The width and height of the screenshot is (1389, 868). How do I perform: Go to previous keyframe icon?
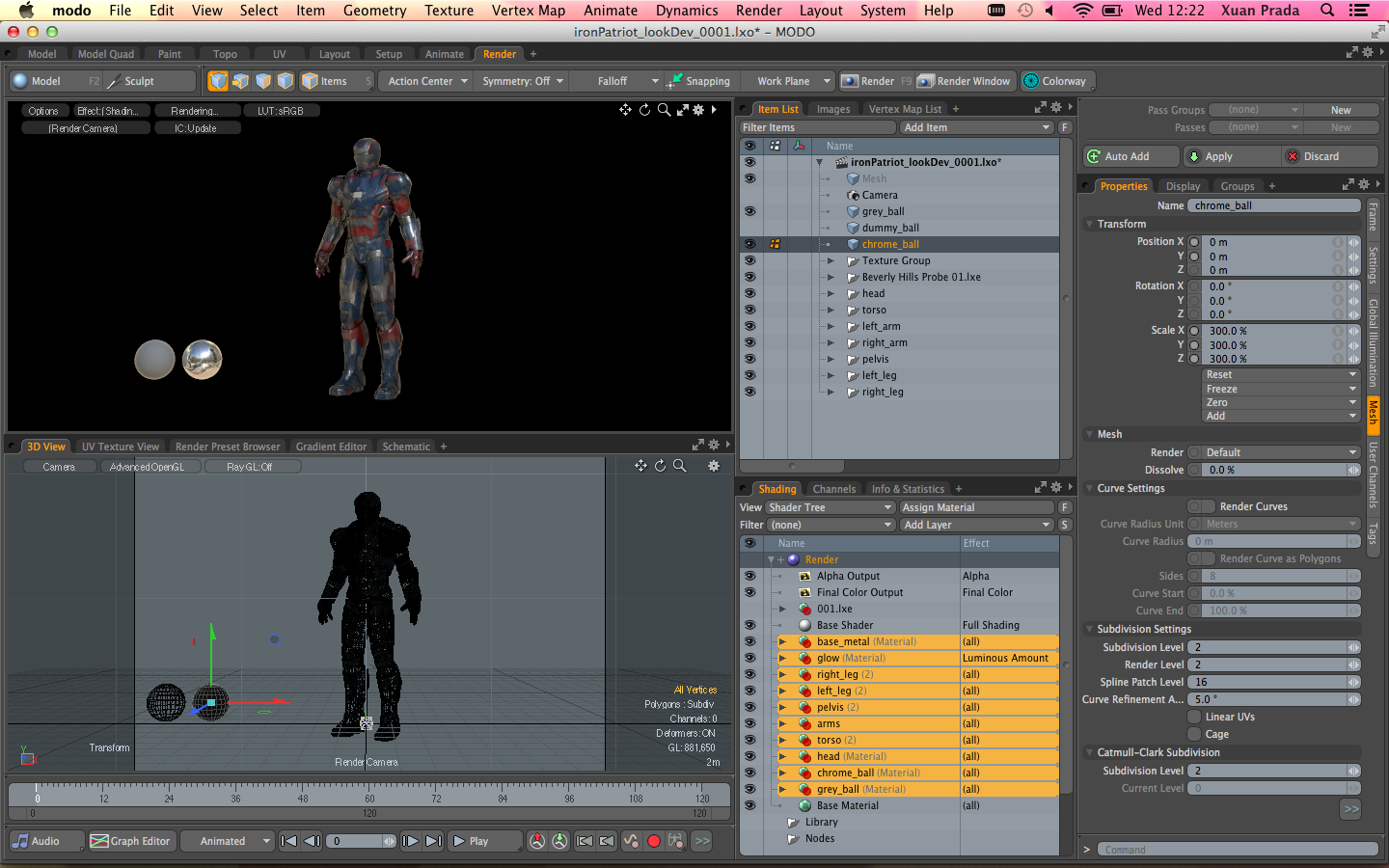point(585,841)
